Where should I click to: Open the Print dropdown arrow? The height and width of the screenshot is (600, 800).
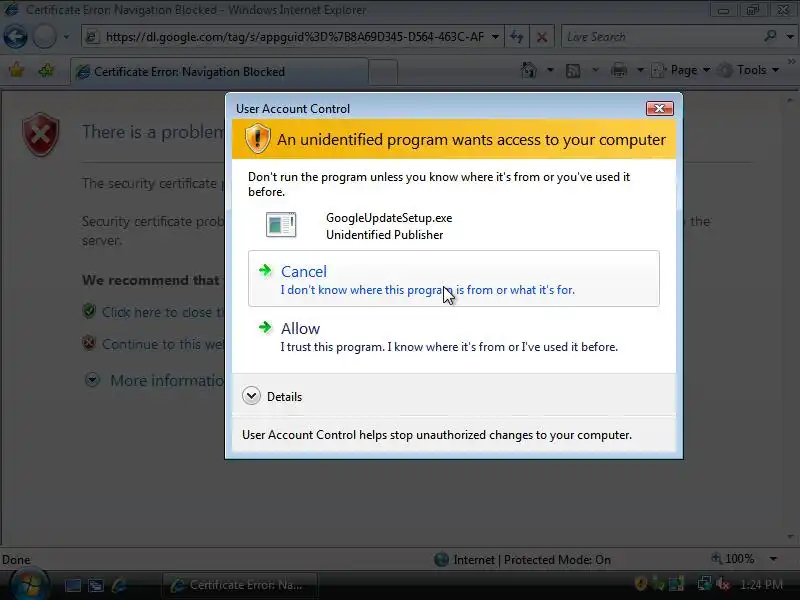[640, 70]
